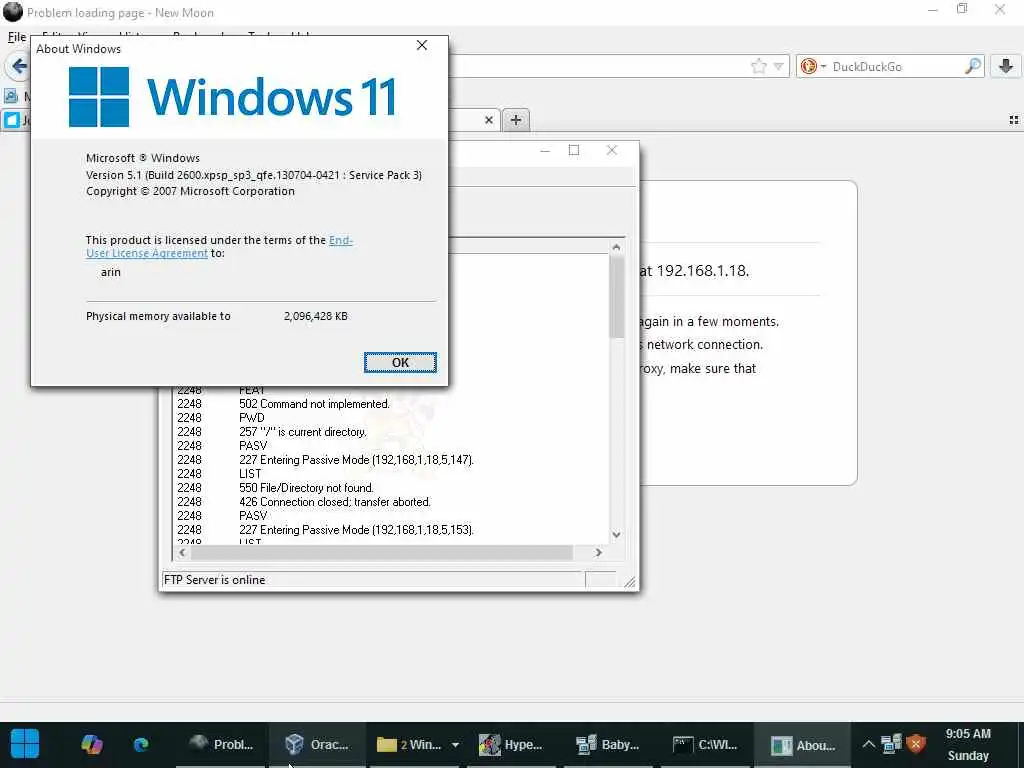This screenshot has height=768, width=1024.
Task: Open the tab groups grid icon
Action: 1014,120
